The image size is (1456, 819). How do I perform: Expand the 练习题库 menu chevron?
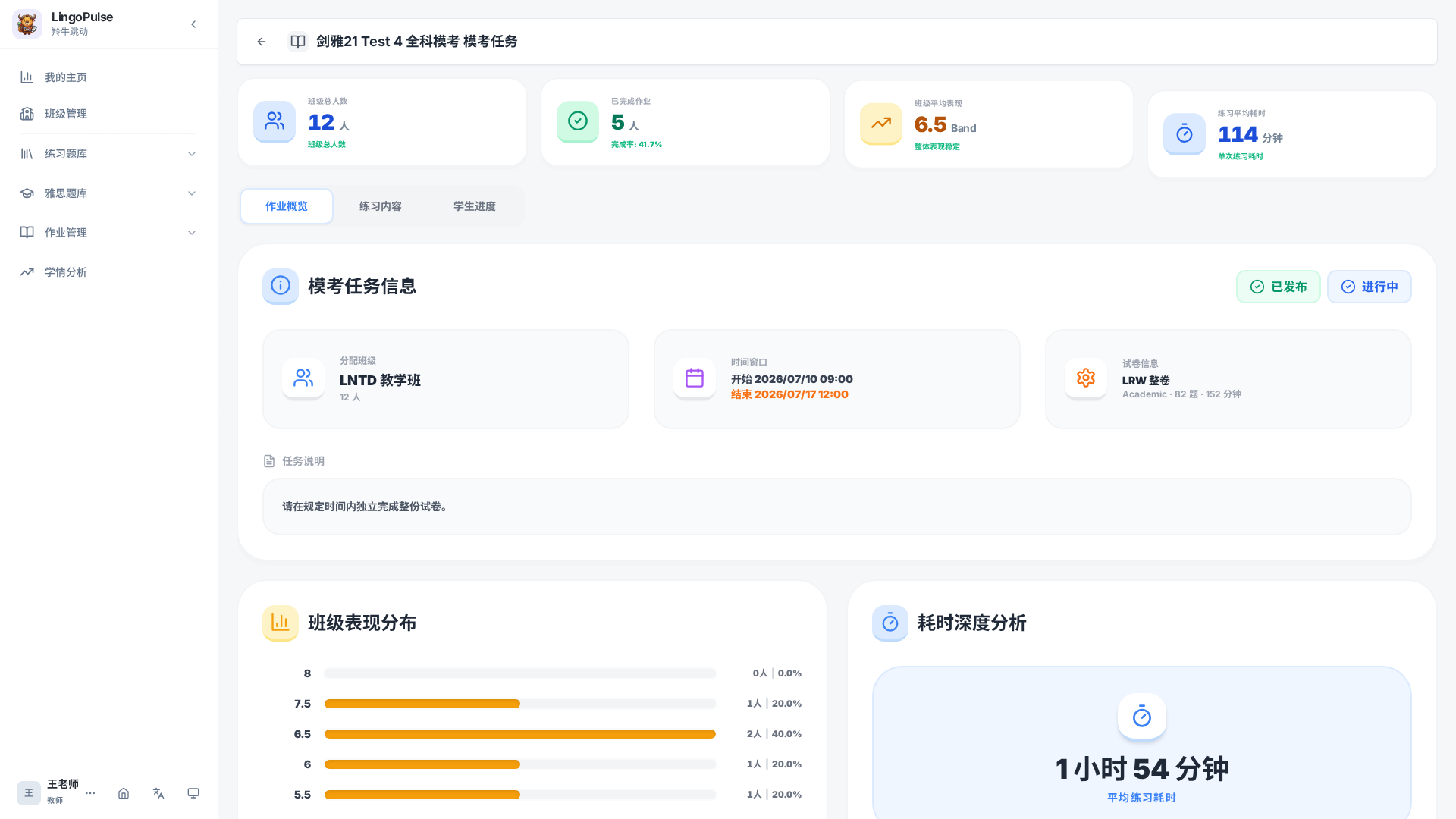(x=192, y=154)
